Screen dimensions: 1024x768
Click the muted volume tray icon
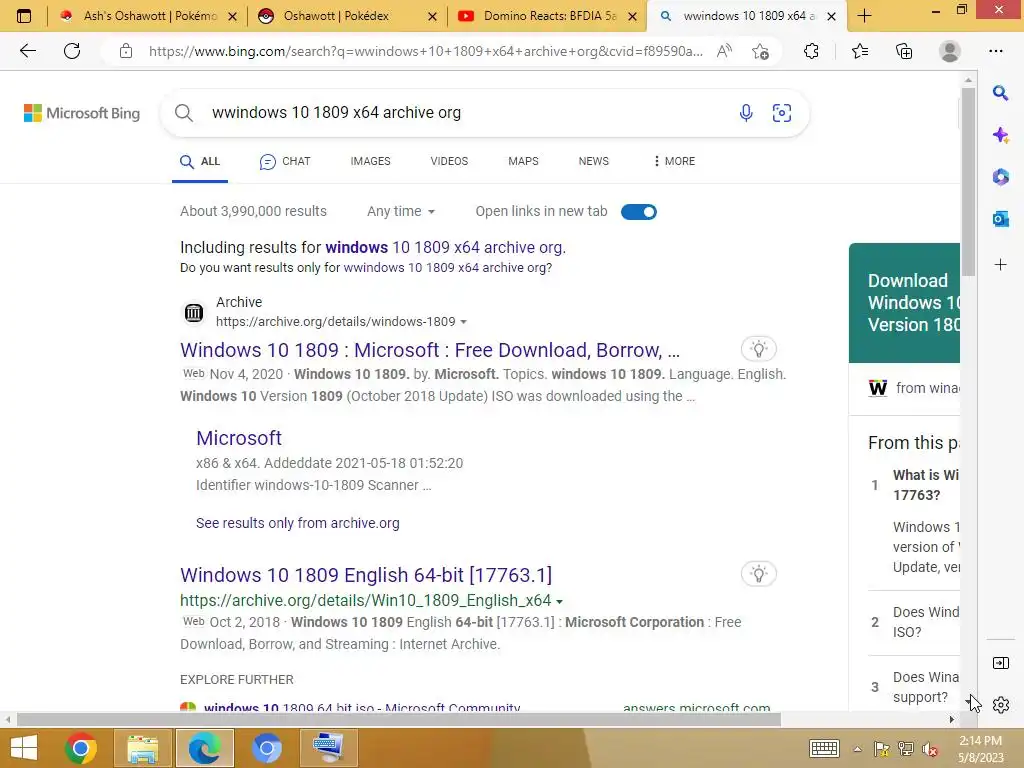929,749
